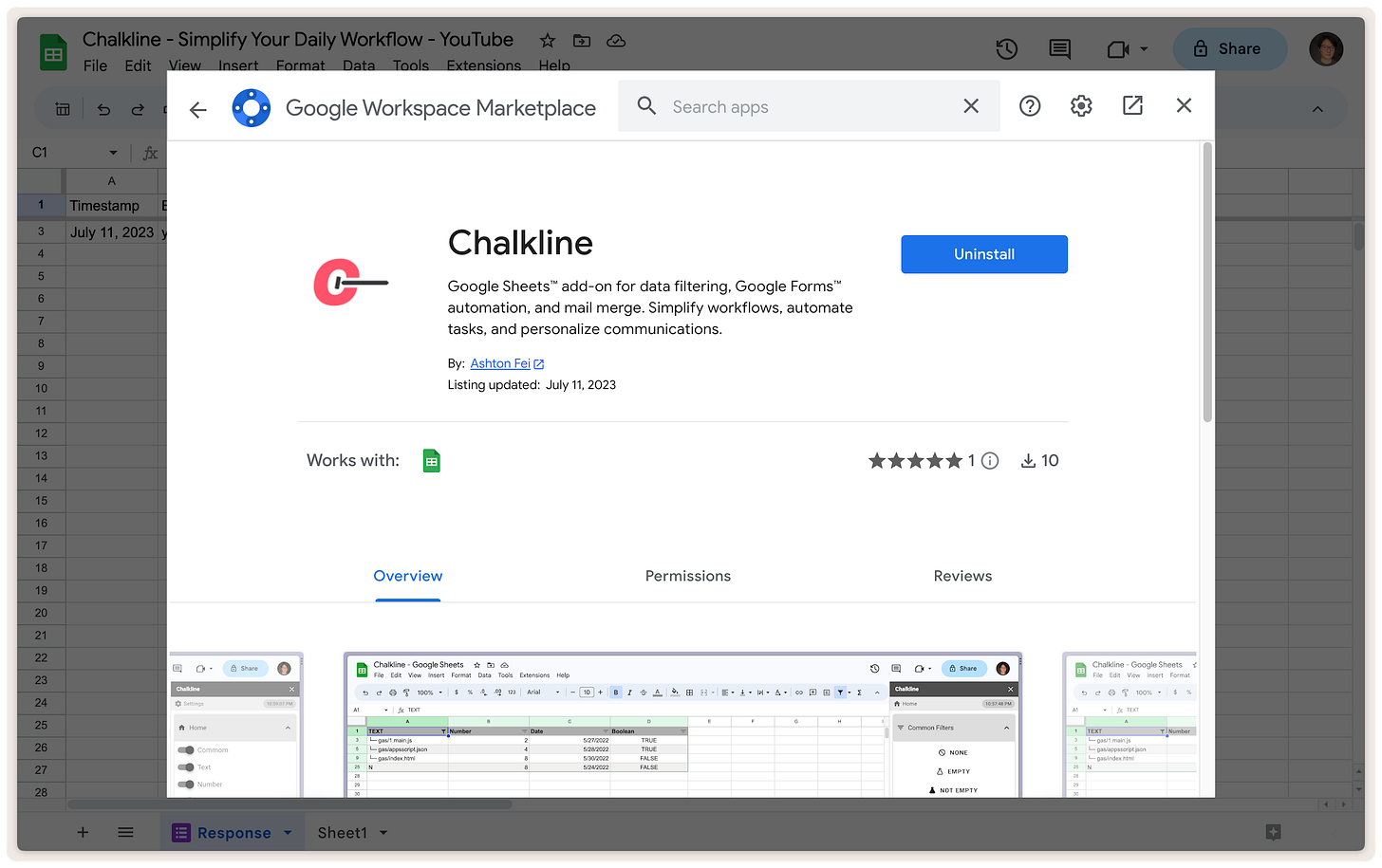Screen dimensions: 1382x868
Task: Open Name Box dropdown arrow
Action: click(113, 153)
